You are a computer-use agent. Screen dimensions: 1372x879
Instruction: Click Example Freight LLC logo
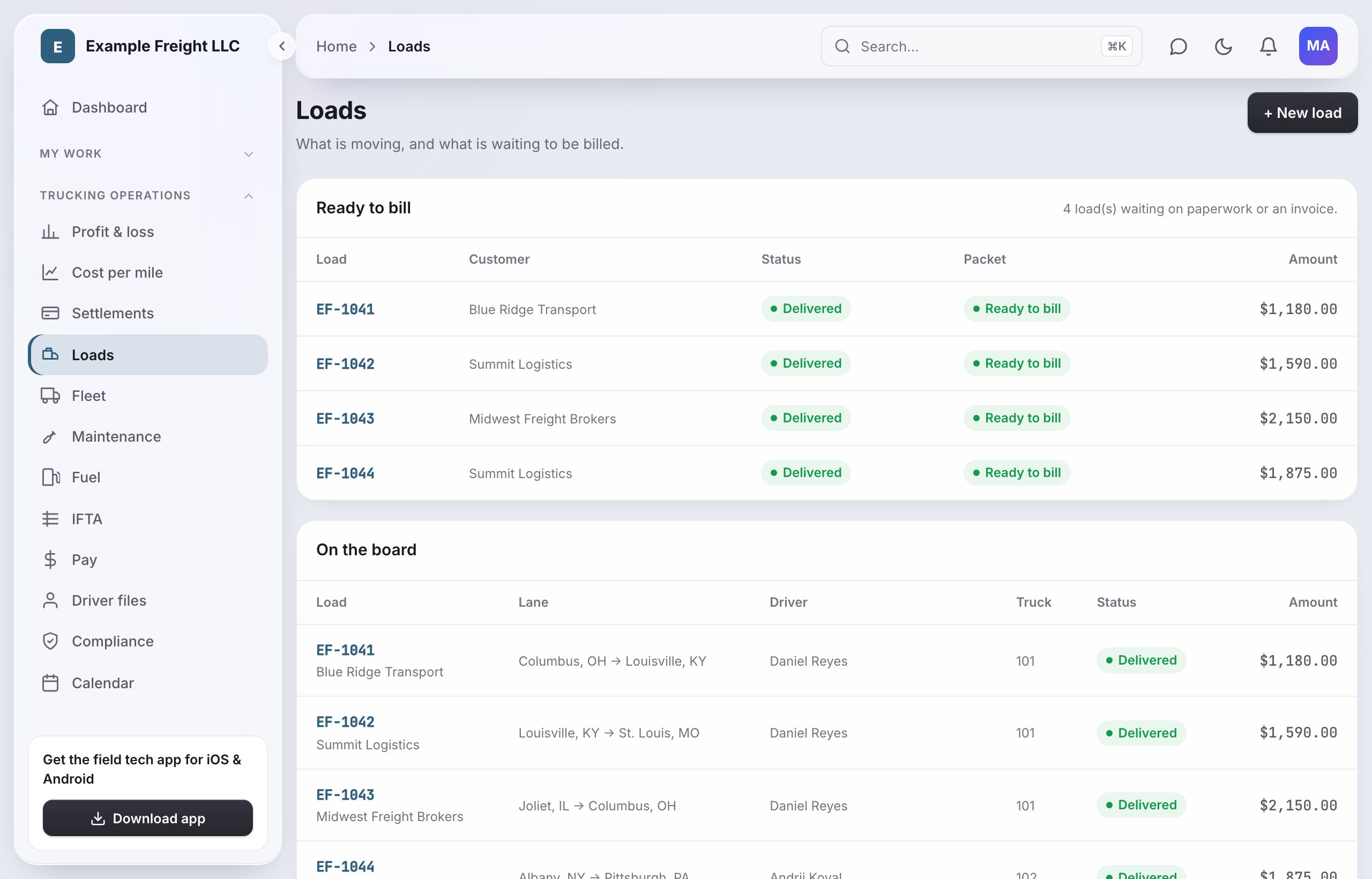coord(58,46)
